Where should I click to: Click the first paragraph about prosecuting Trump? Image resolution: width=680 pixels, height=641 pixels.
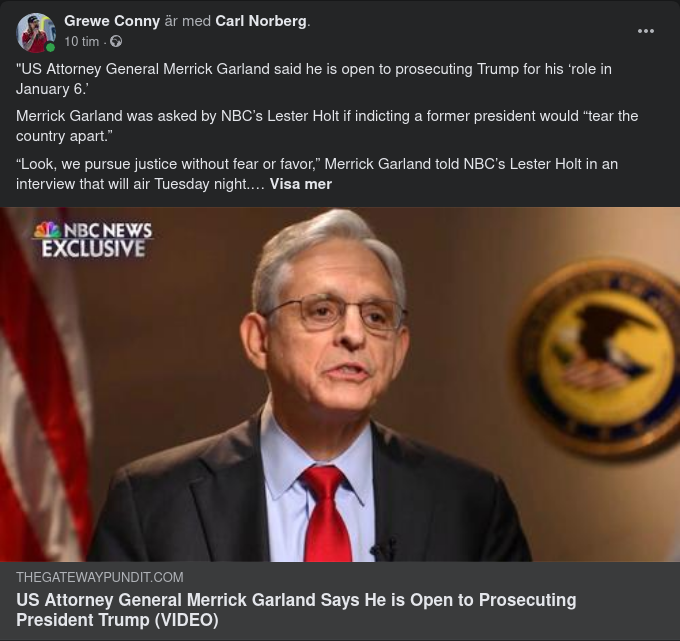coord(314,79)
